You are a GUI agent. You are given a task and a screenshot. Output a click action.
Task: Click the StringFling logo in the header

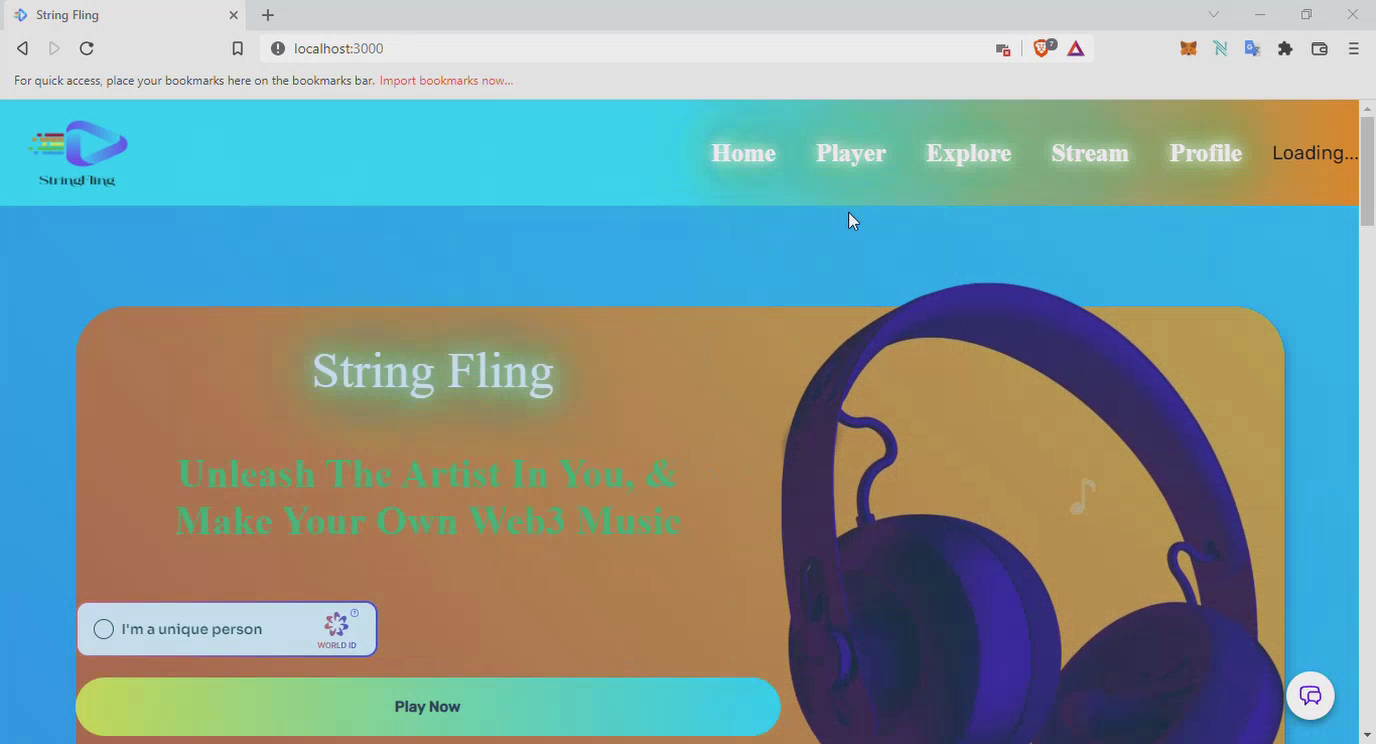tap(78, 153)
